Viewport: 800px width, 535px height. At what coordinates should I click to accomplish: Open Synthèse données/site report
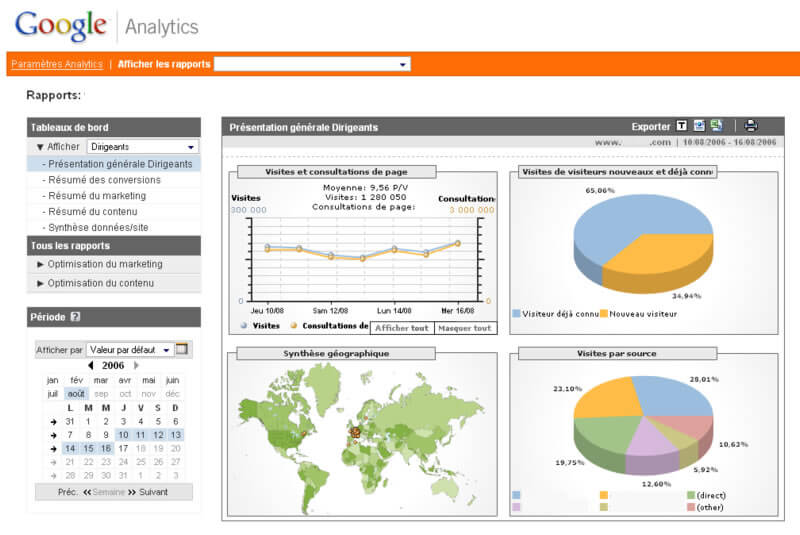(98, 227)
